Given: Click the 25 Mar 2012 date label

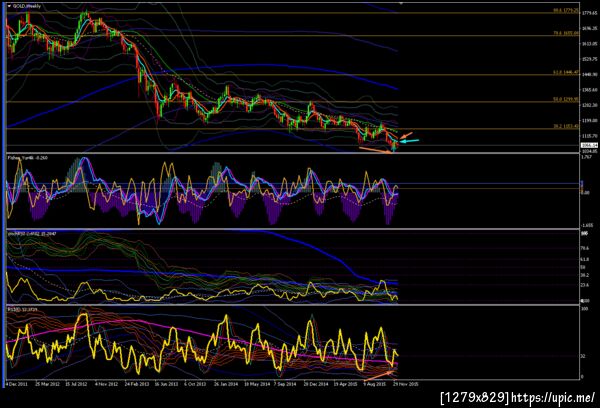Looking at the screenshot, I should coord(47,384).
